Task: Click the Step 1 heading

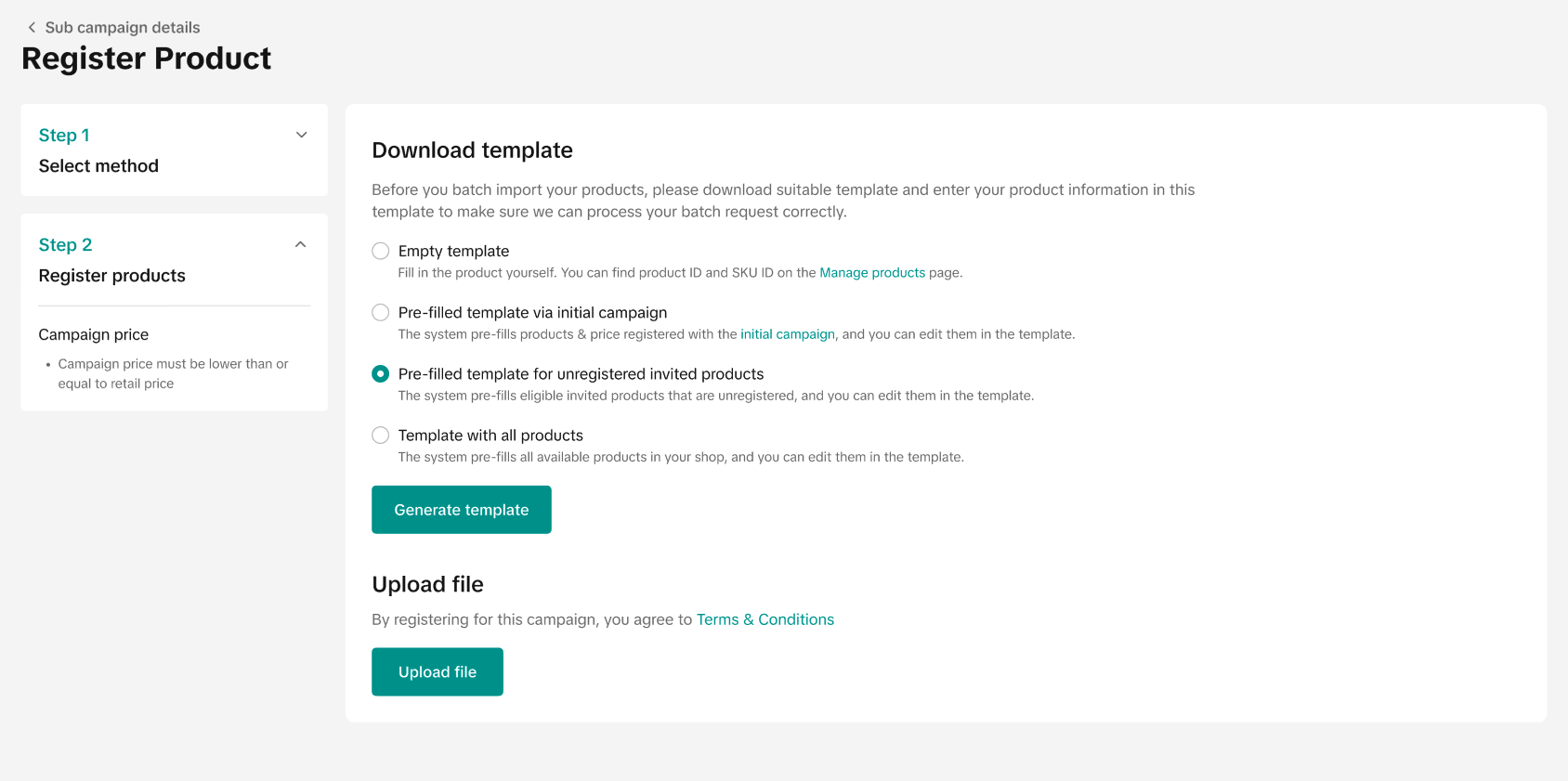Action: tap(64, 136)
